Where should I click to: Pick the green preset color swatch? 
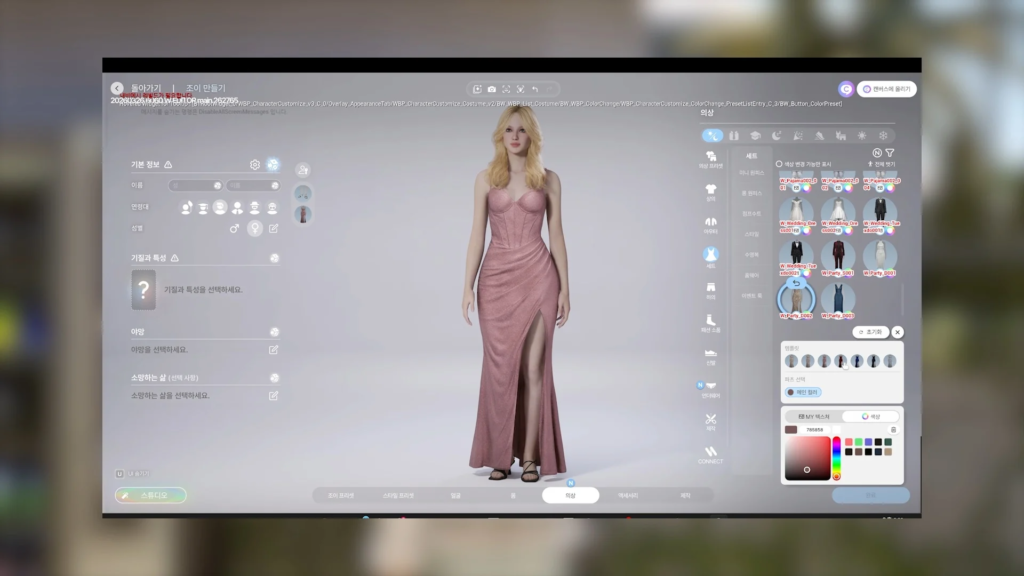point(859,441)
